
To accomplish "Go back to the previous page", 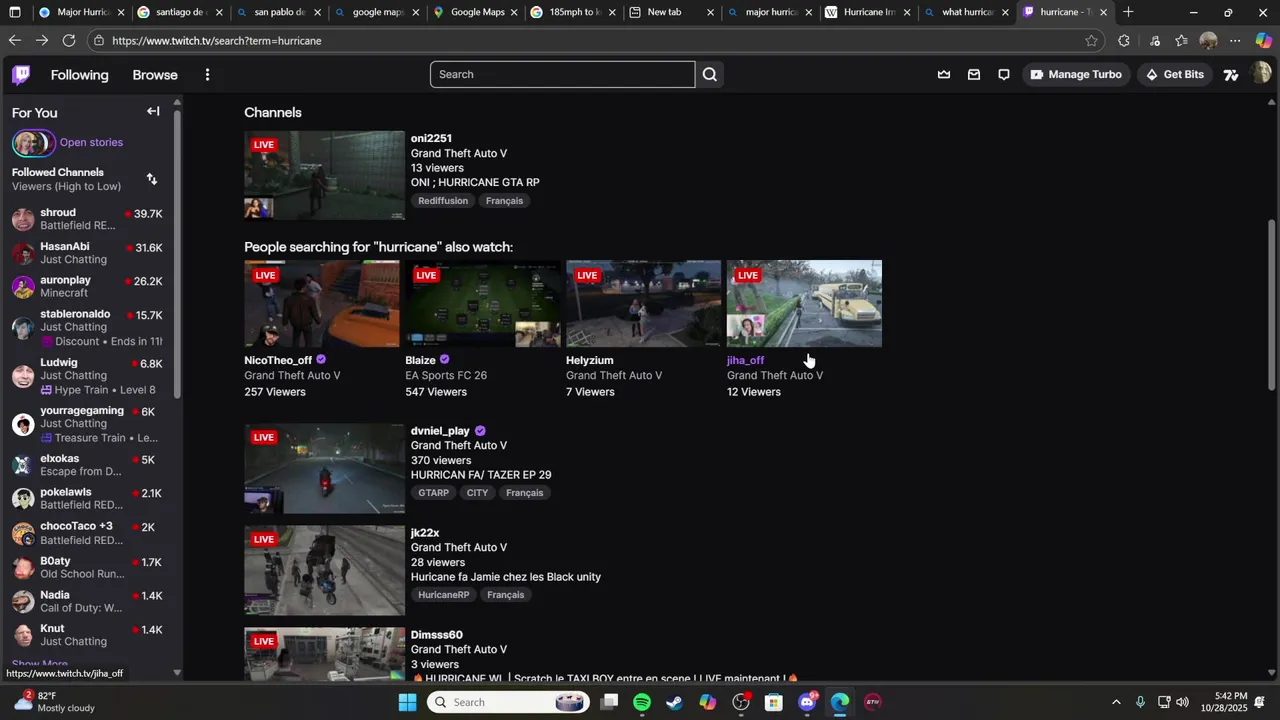I will (x=14, y=41).
